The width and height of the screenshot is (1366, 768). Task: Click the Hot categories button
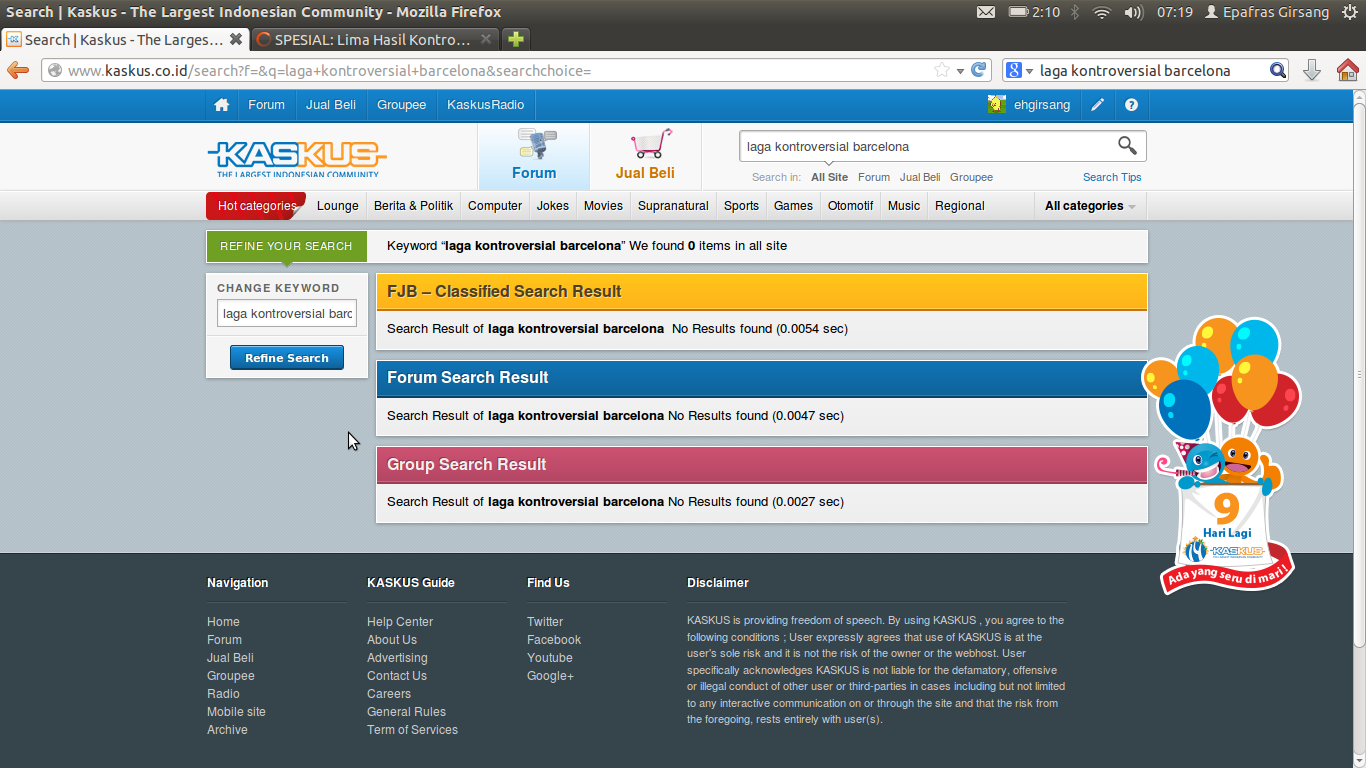point(257,206)
